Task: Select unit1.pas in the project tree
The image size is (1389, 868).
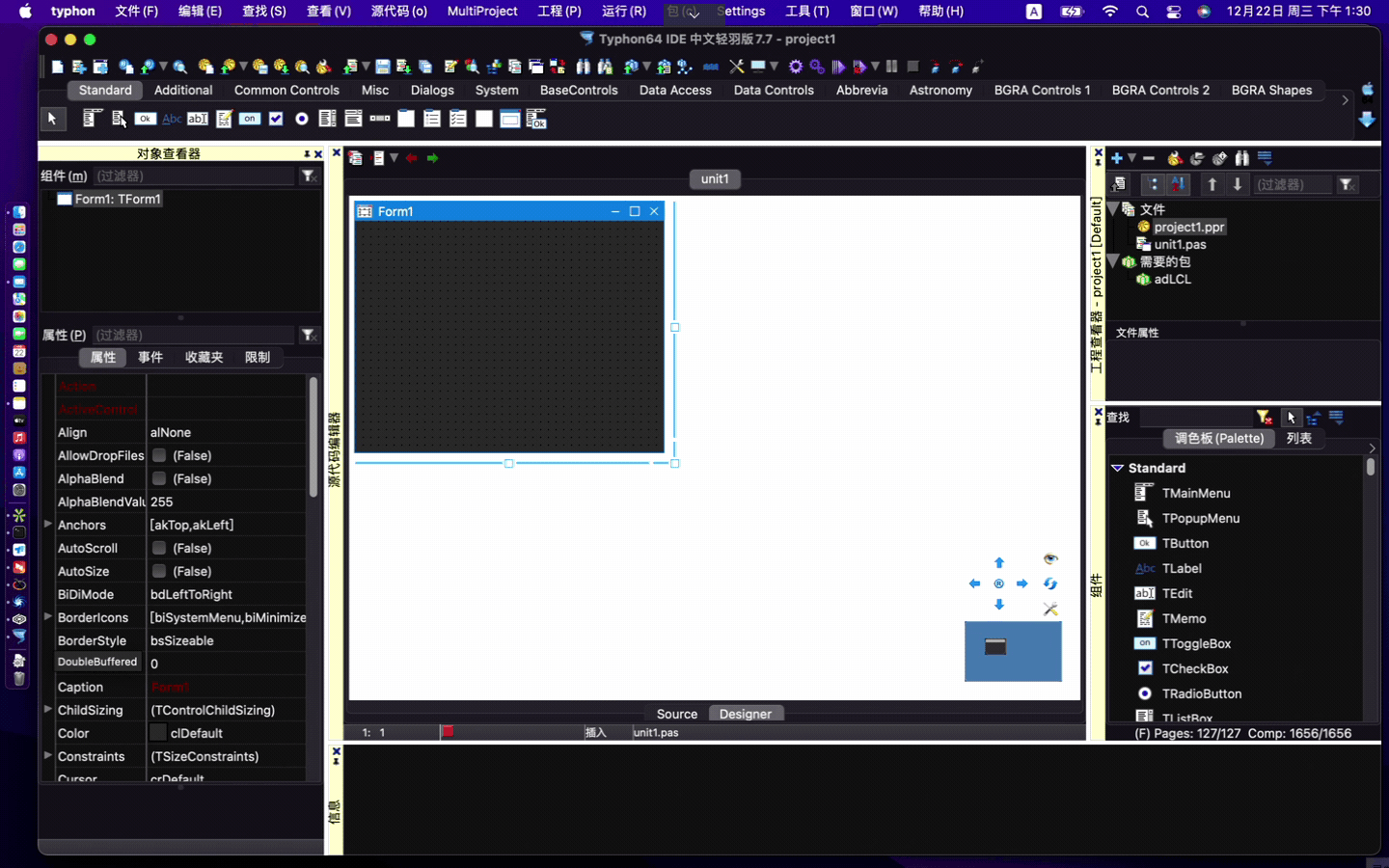Action: [x=1180, y=244]
